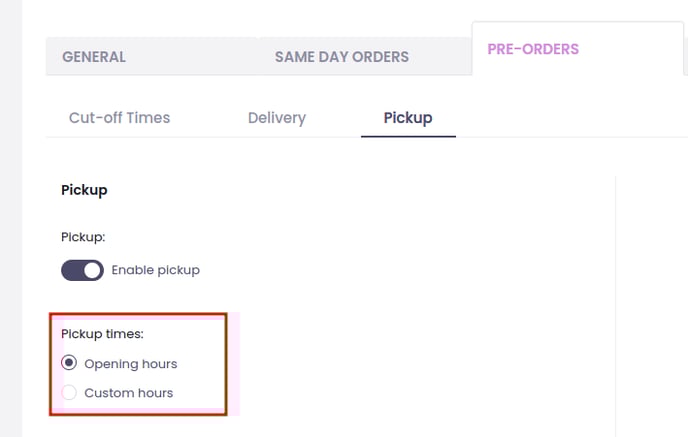Switch to the GENERAL tab
This screenshot has height=437, width=688.
[x=94, y=57]
